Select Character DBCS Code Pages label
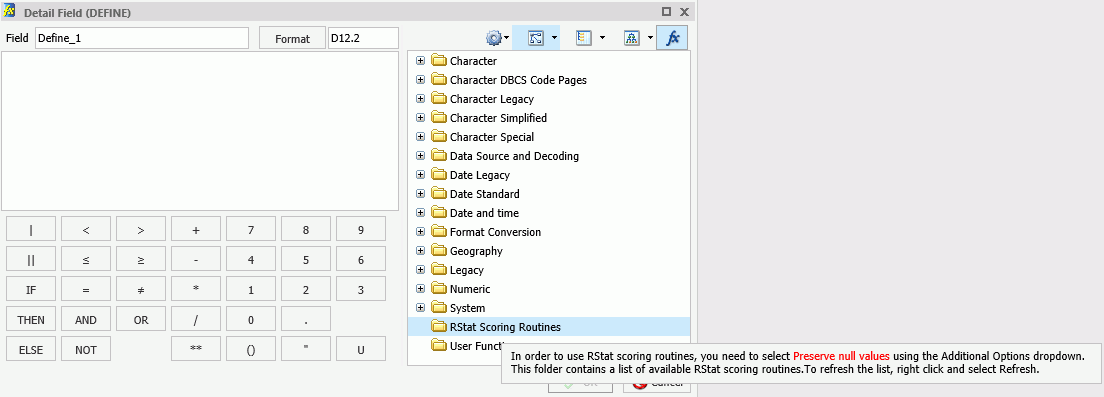 click(x=518, y=80)
